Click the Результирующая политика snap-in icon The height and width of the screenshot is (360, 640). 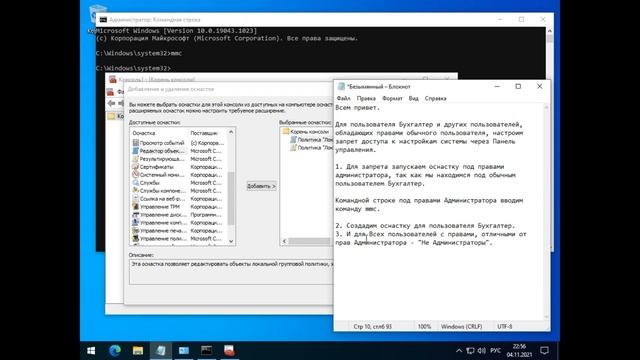(136, 159)
